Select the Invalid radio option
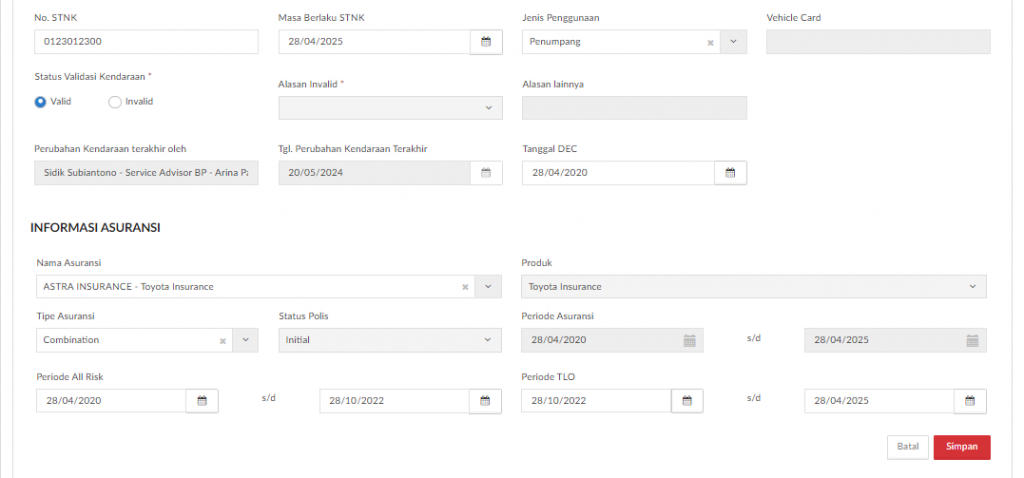The height and width of the screenshot is (478, 1024). point(115,102)
